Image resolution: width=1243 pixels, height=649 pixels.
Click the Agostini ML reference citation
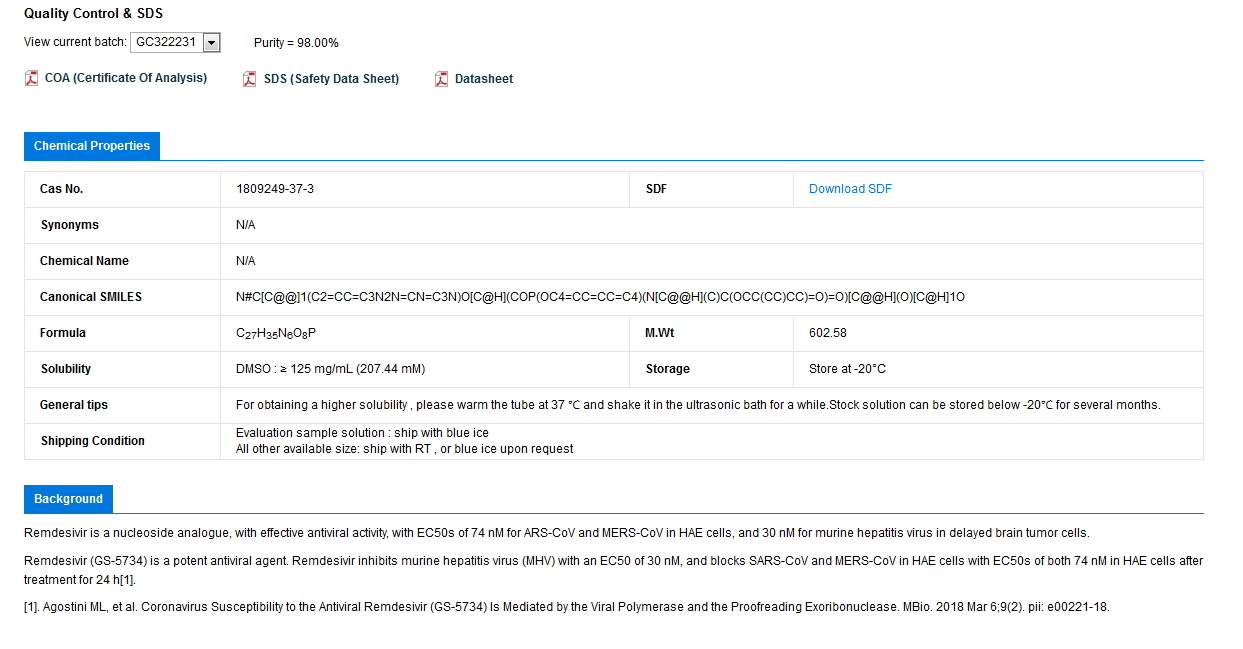tap(567, 607)
